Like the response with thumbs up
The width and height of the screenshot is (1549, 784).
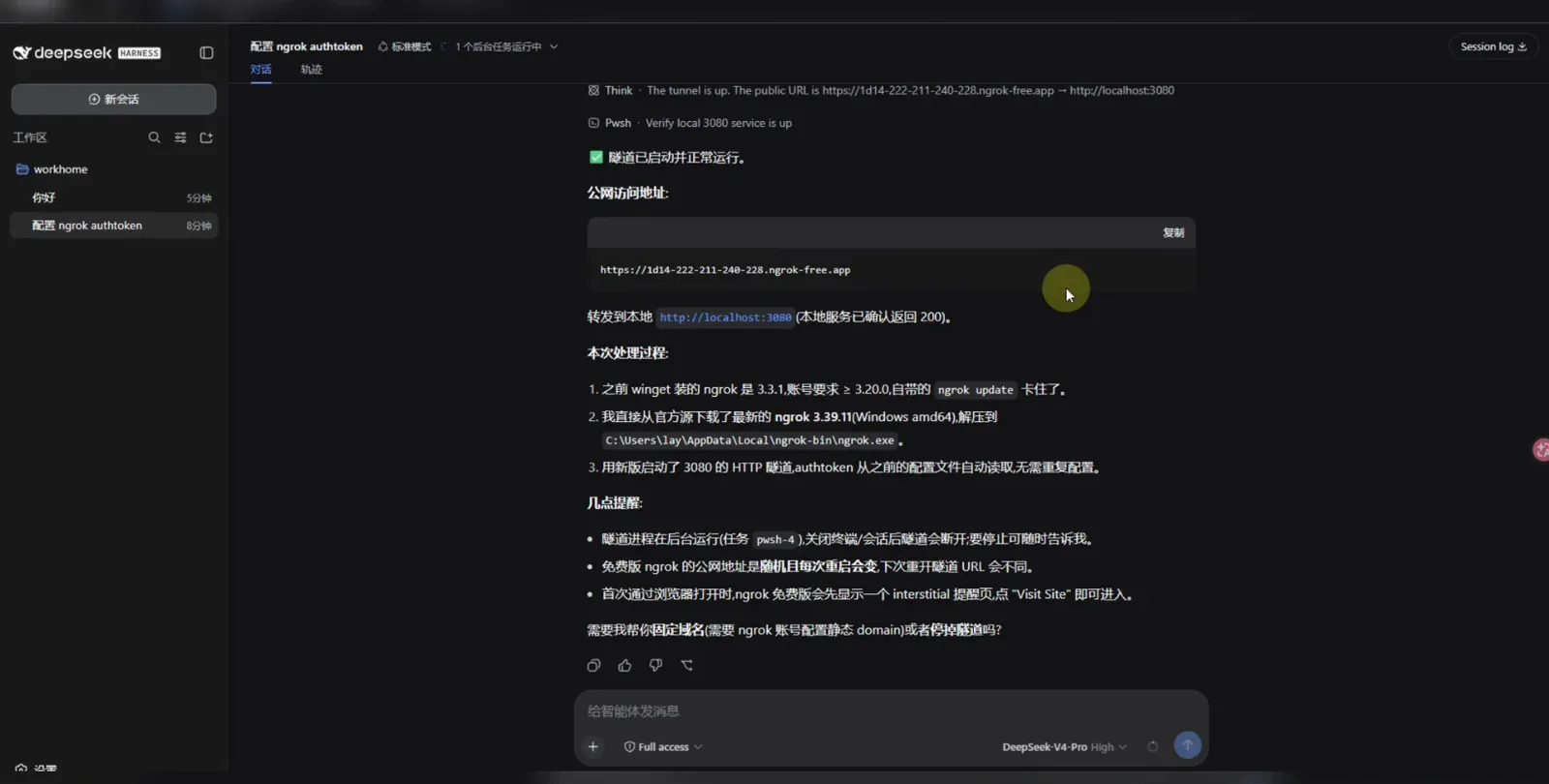tap(624, 665)
